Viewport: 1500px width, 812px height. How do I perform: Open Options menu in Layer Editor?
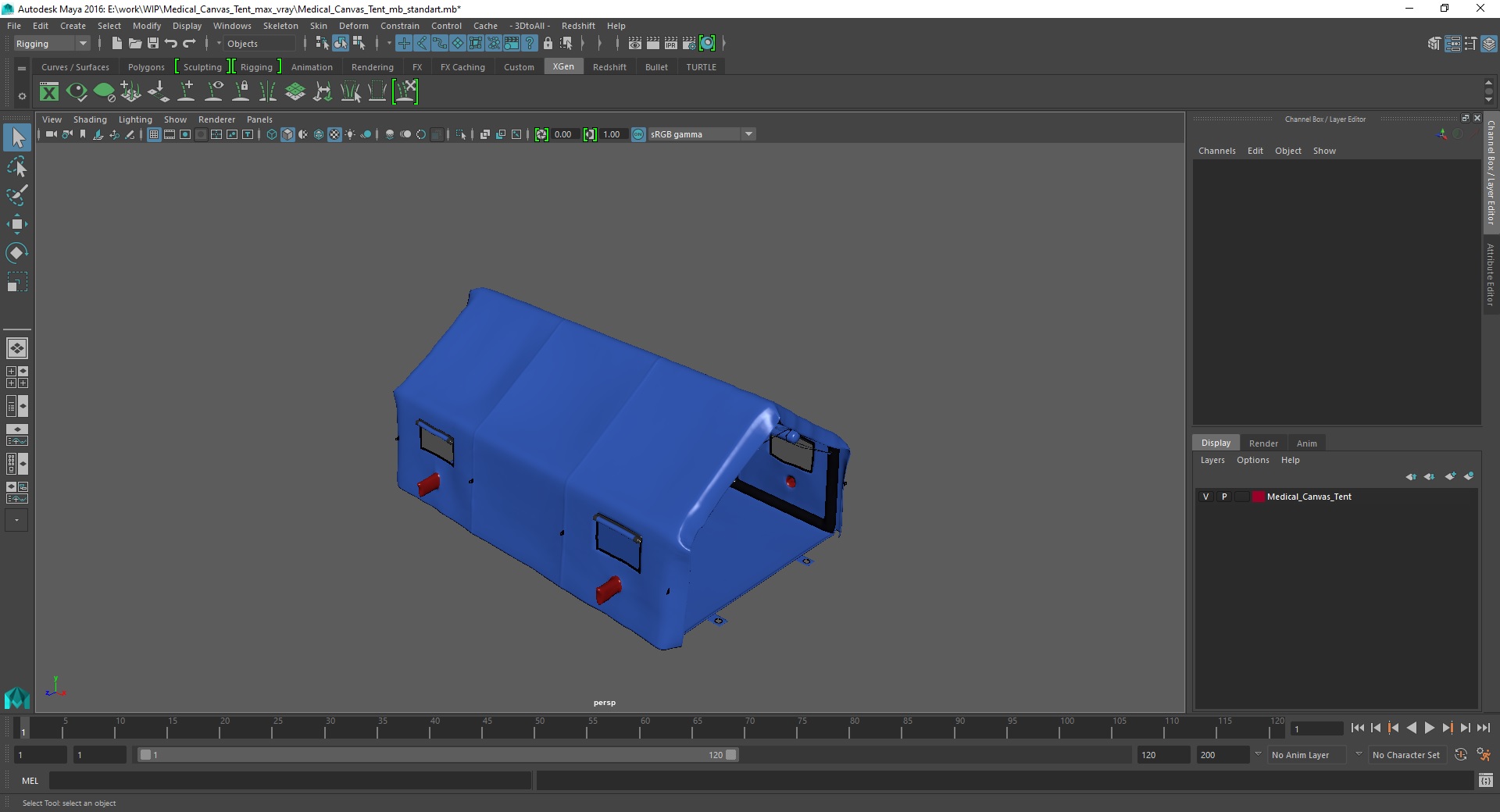pyautogui.click(x=1253, y=460)
